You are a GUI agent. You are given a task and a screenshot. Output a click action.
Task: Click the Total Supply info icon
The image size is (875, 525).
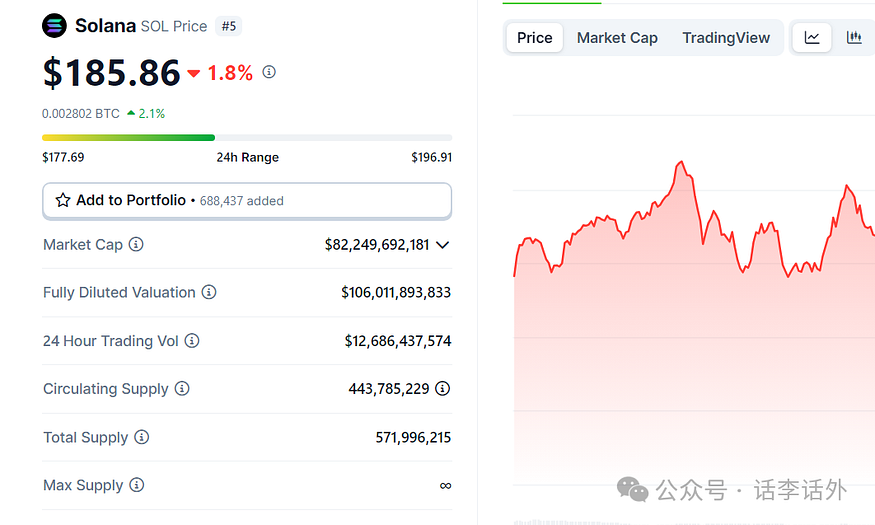[142, 437]
